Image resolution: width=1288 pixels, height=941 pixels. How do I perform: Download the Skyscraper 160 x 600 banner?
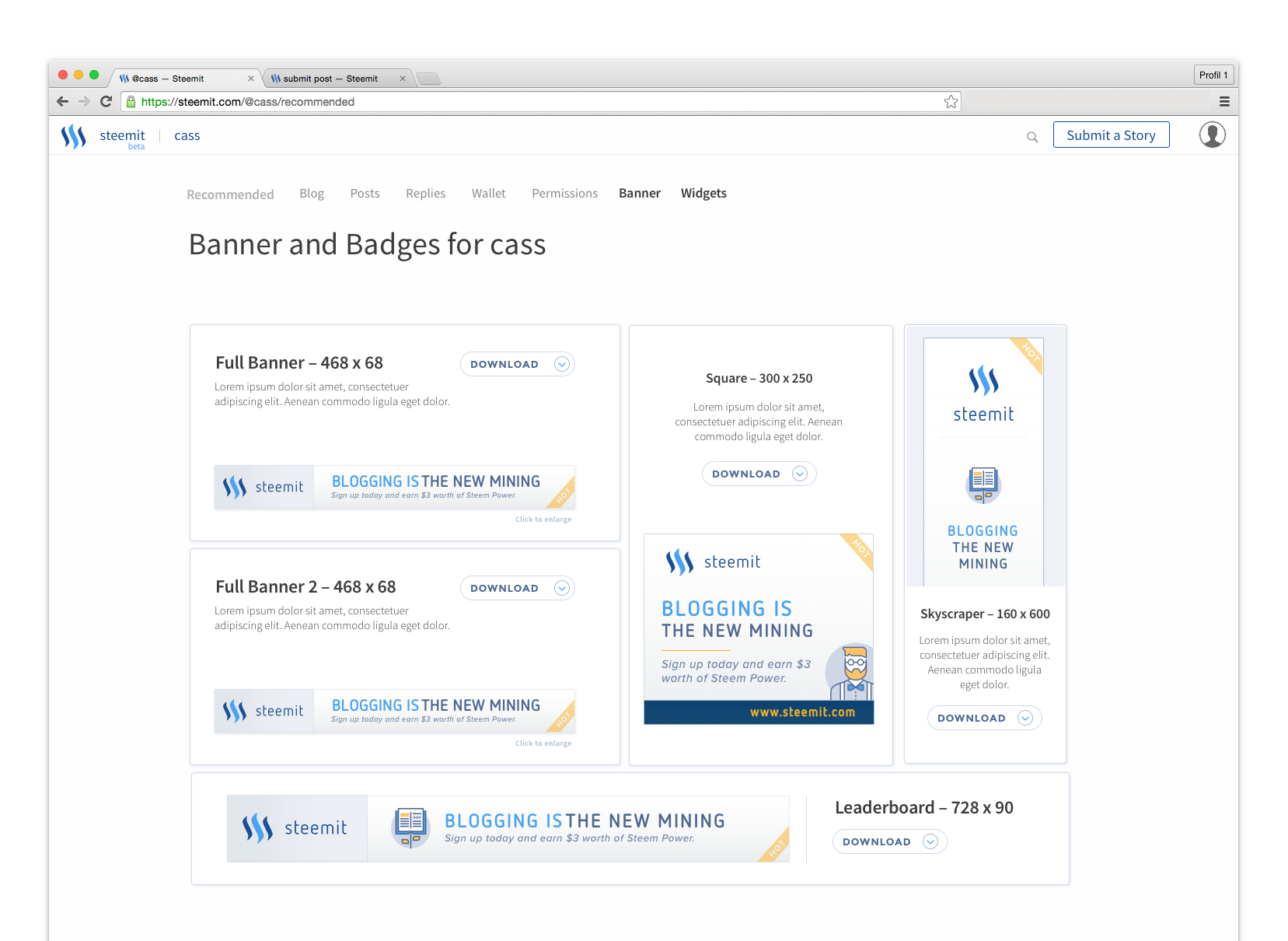tap(984, 718)
